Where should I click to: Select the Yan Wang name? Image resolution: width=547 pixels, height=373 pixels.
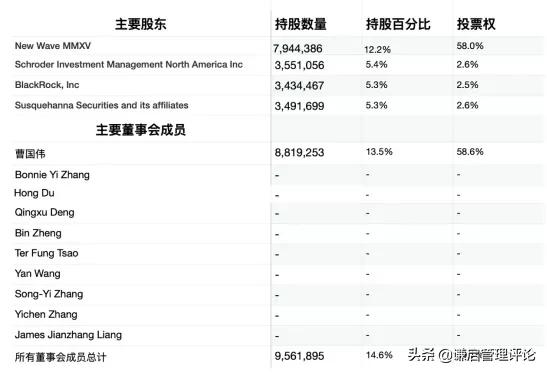(37, 274)
